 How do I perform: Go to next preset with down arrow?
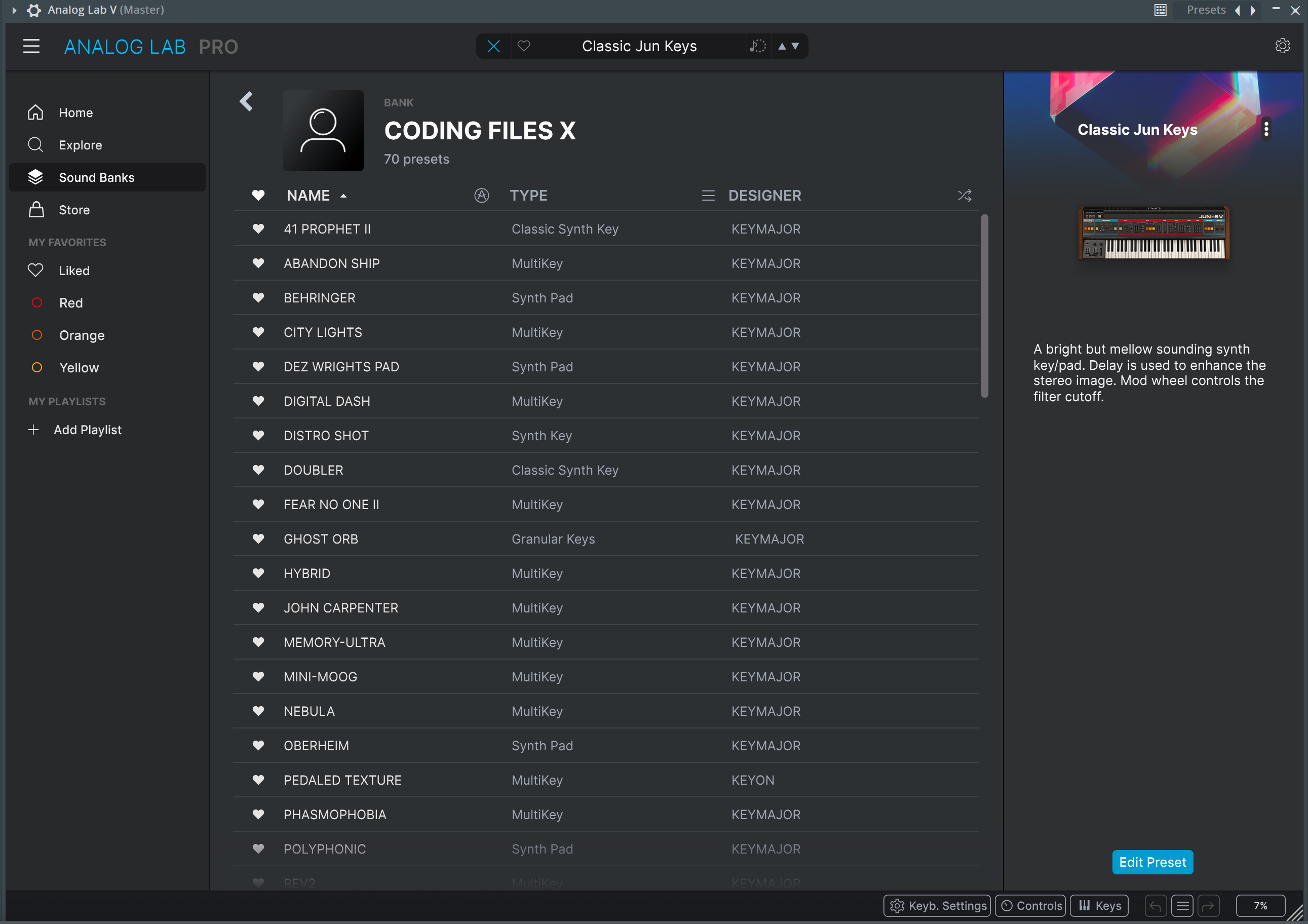pos(795,46)
